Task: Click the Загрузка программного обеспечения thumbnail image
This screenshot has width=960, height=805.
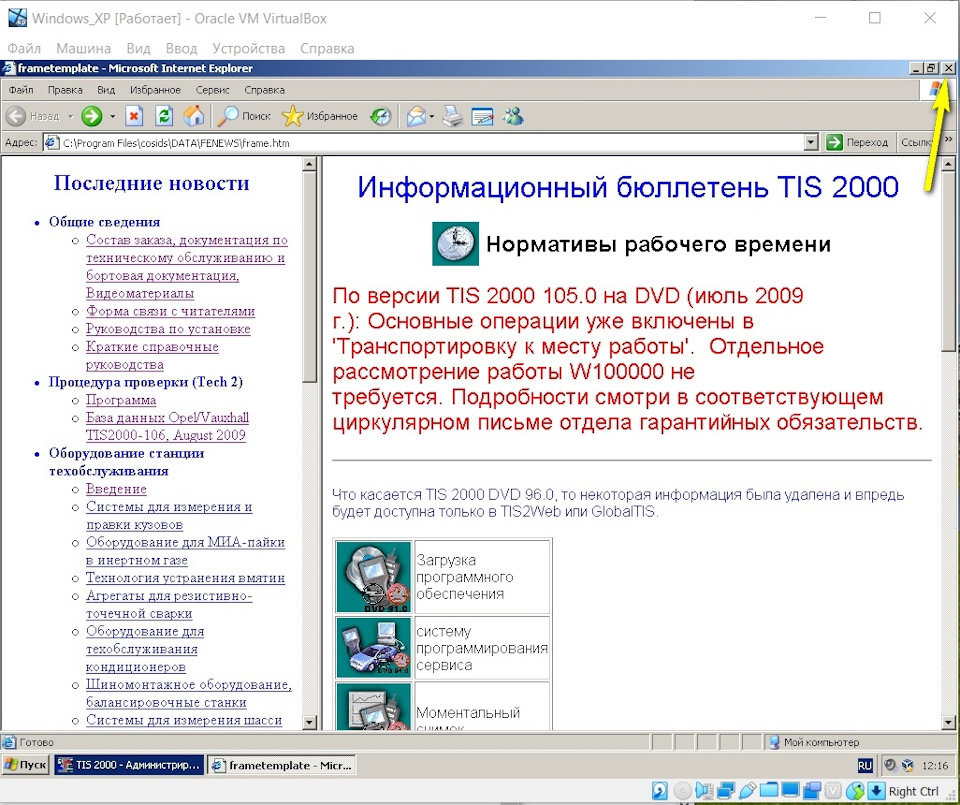Action: (x=373, y=577)
